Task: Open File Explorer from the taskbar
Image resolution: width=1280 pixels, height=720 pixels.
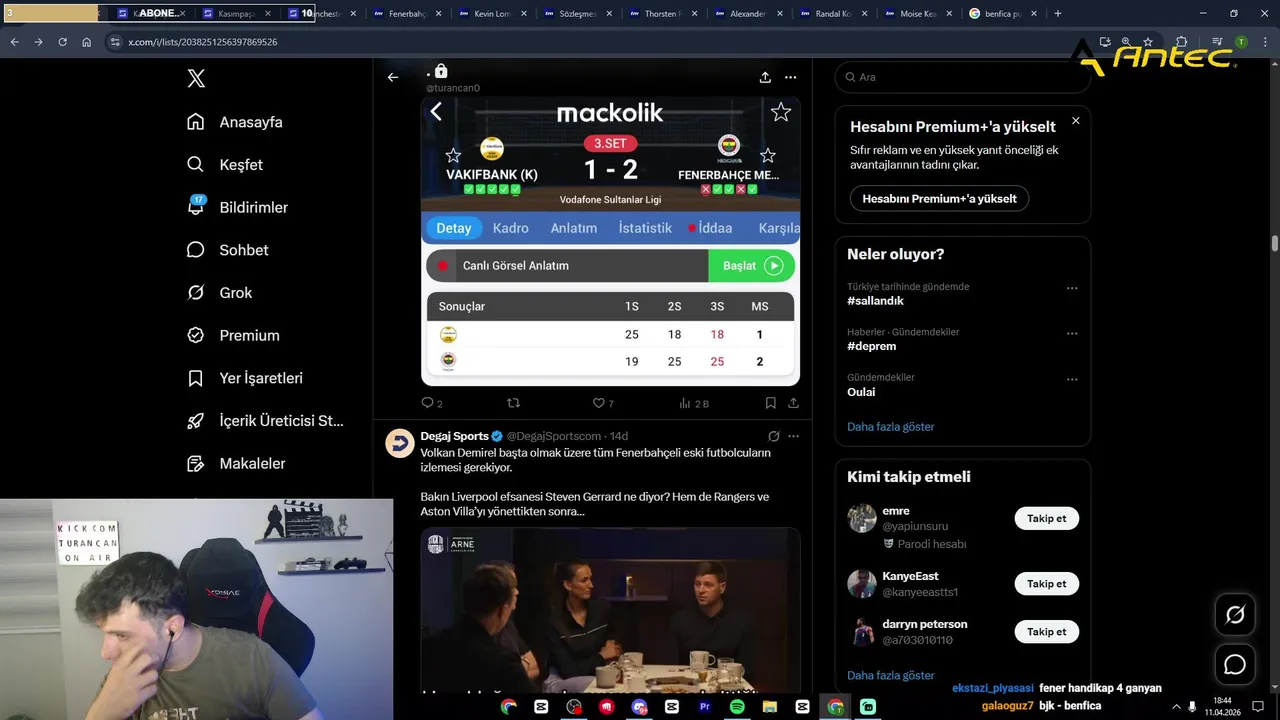Action: [769, 706]
